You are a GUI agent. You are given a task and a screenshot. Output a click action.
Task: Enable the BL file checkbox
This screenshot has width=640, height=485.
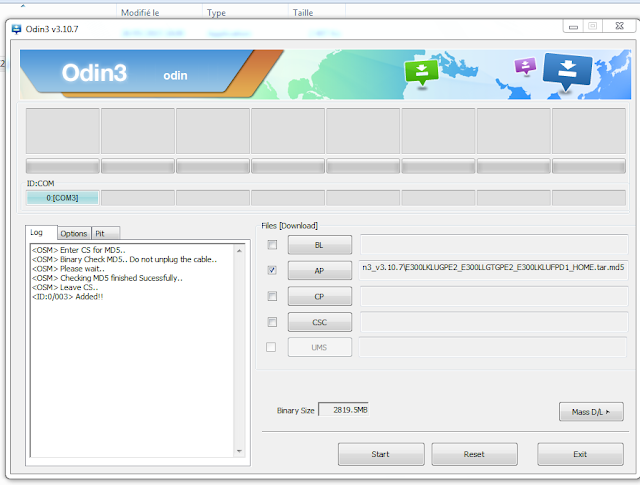click(272, 245)
